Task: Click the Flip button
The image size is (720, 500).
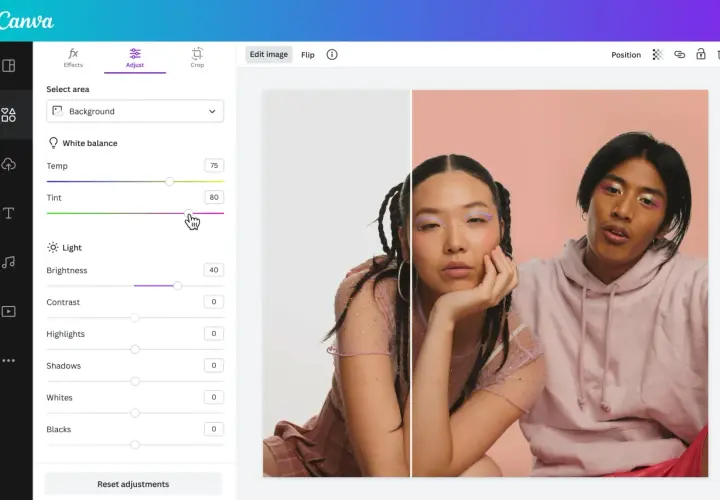Action: tap(308, 55)
